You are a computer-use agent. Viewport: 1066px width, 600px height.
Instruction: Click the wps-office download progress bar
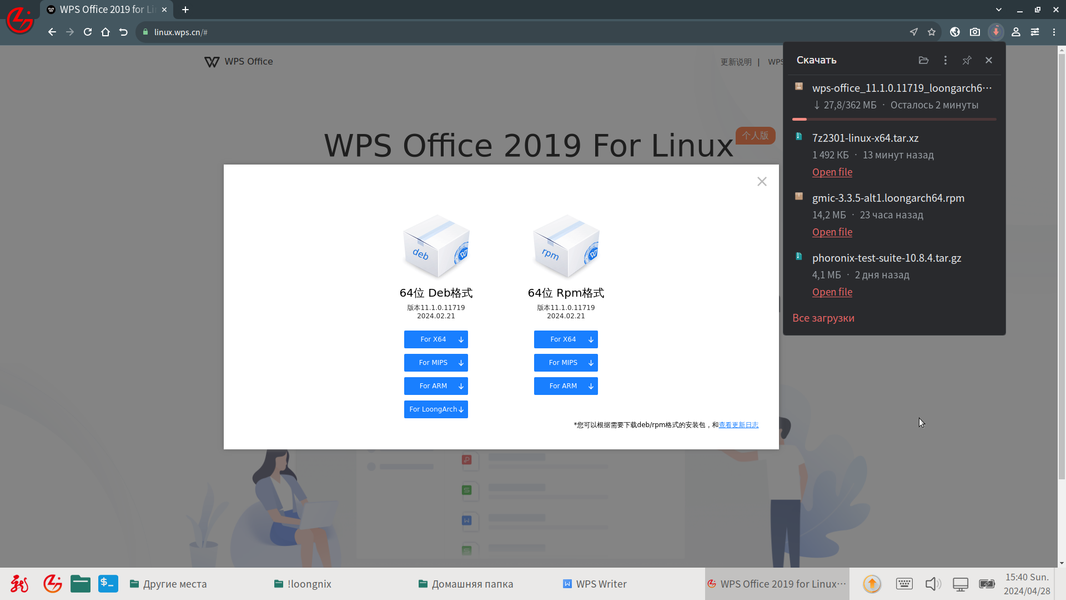coord(894,119)
